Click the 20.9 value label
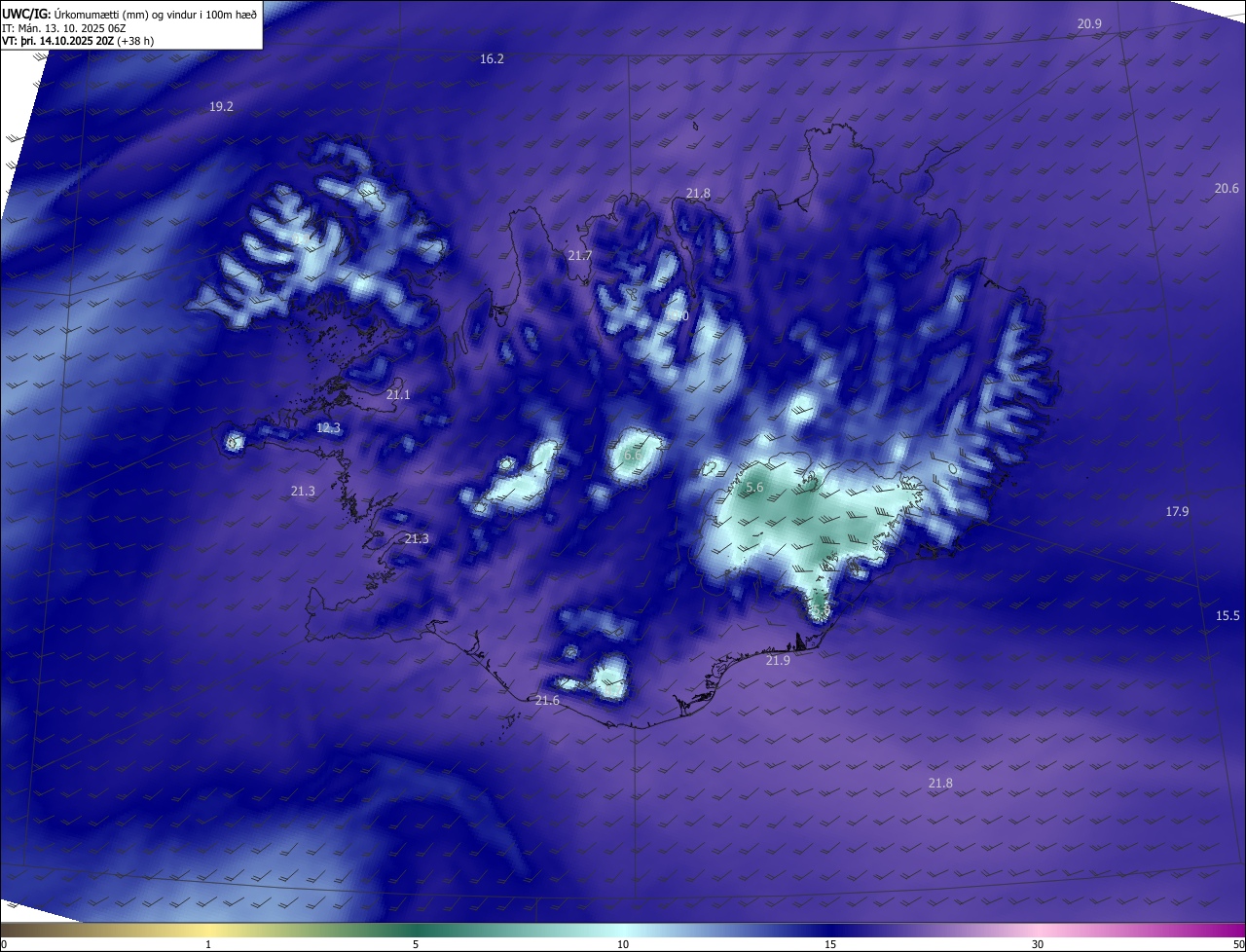Image resolution: width=1246 pixels, height=952 pixels. coord(1089,23)
